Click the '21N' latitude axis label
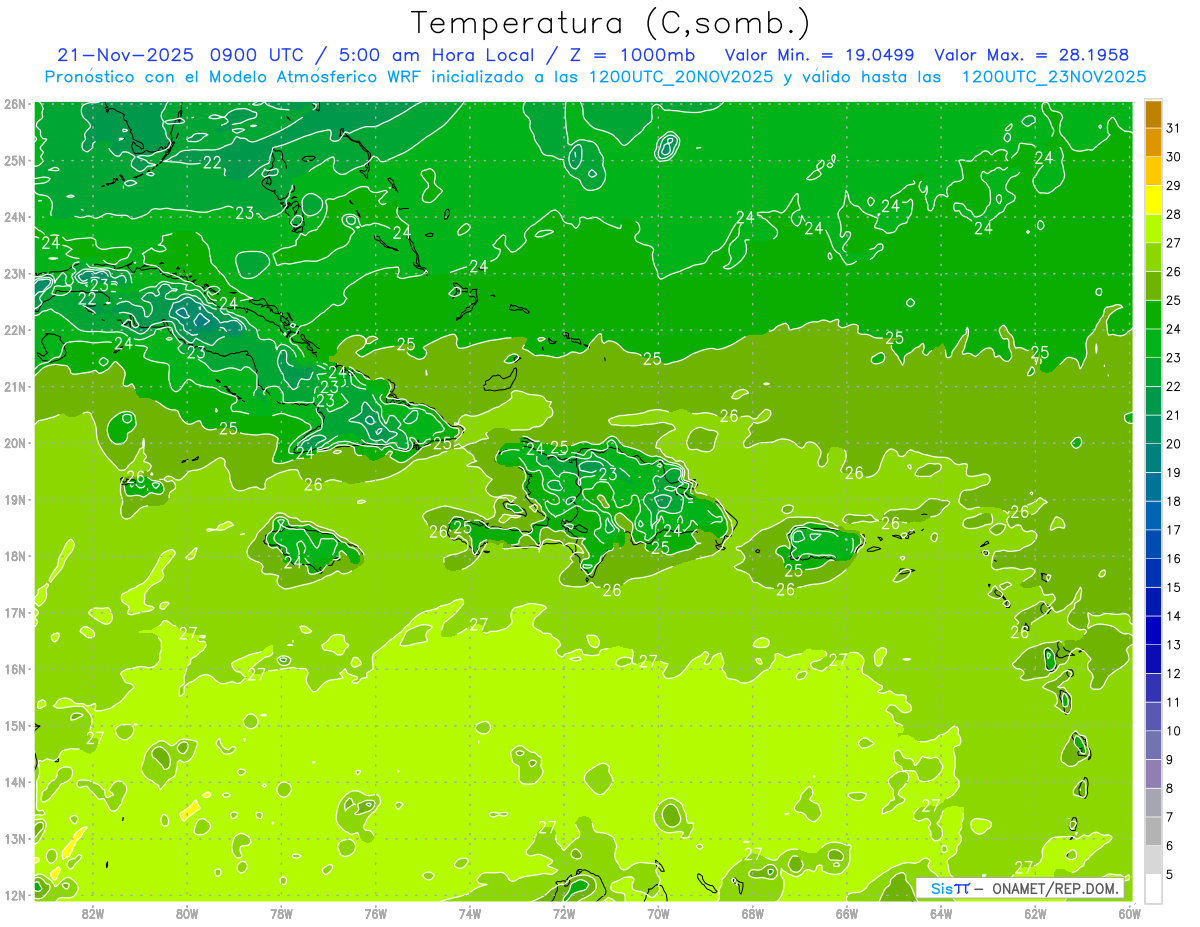1200x927 pixels. point(15,387)
